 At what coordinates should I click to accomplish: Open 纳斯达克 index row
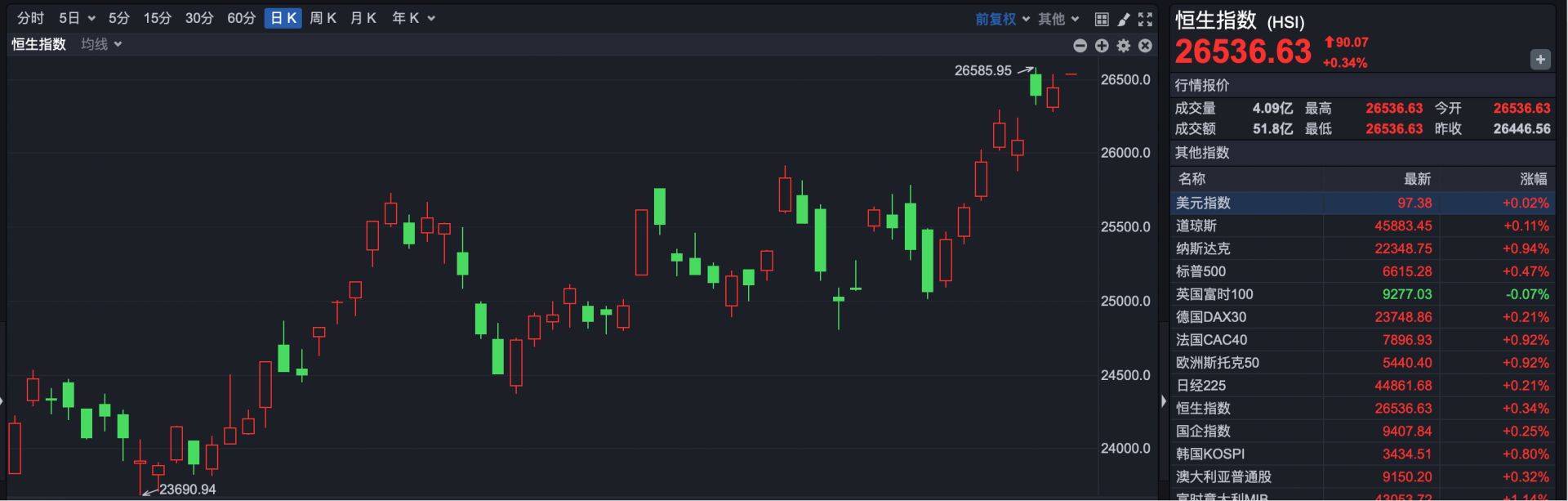coord(1361,248)
